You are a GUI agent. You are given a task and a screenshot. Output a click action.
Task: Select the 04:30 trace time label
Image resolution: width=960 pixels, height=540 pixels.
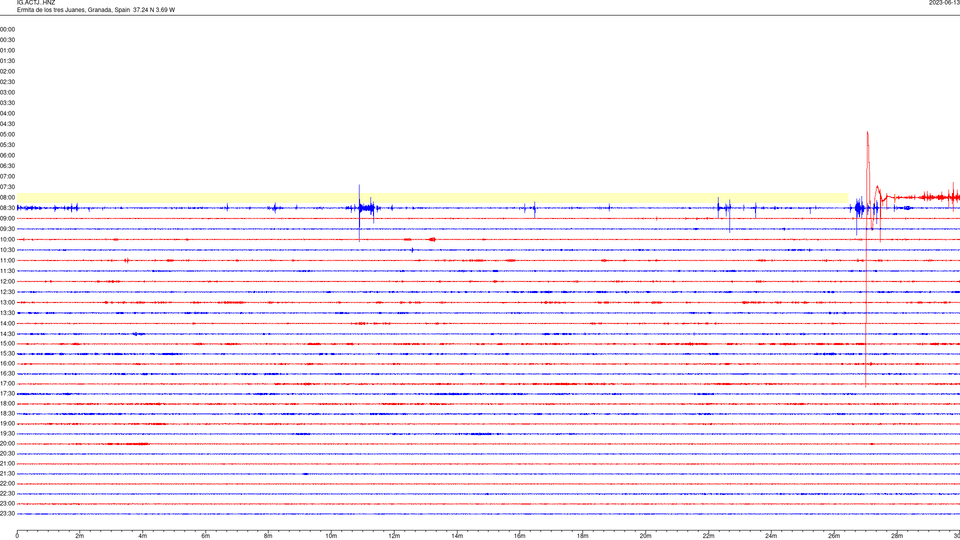(7, 124)
